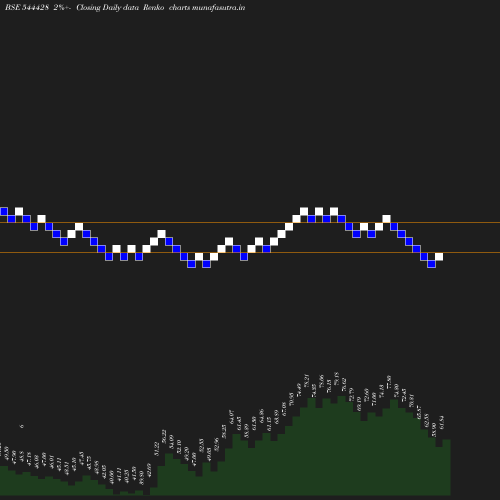
Task: Select the 65.57 price label
Action: pyautogui.click(x=419, y=412)
